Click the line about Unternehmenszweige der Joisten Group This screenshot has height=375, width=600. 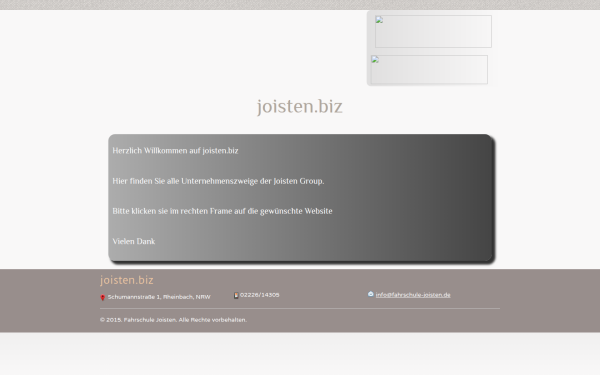coord(218,181)
